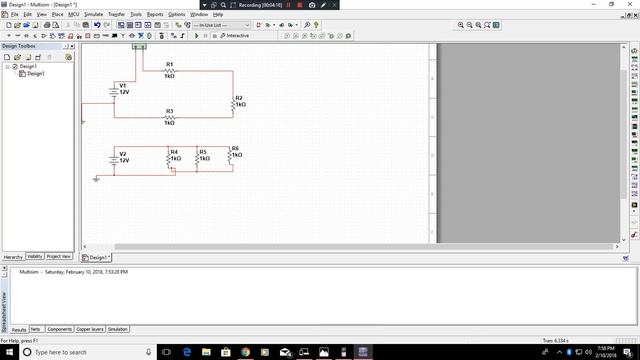Open the Edit menu
Image resolution: width=640 pixels, height=360 pixels.
pyautogui.click(x=27, y=14)
